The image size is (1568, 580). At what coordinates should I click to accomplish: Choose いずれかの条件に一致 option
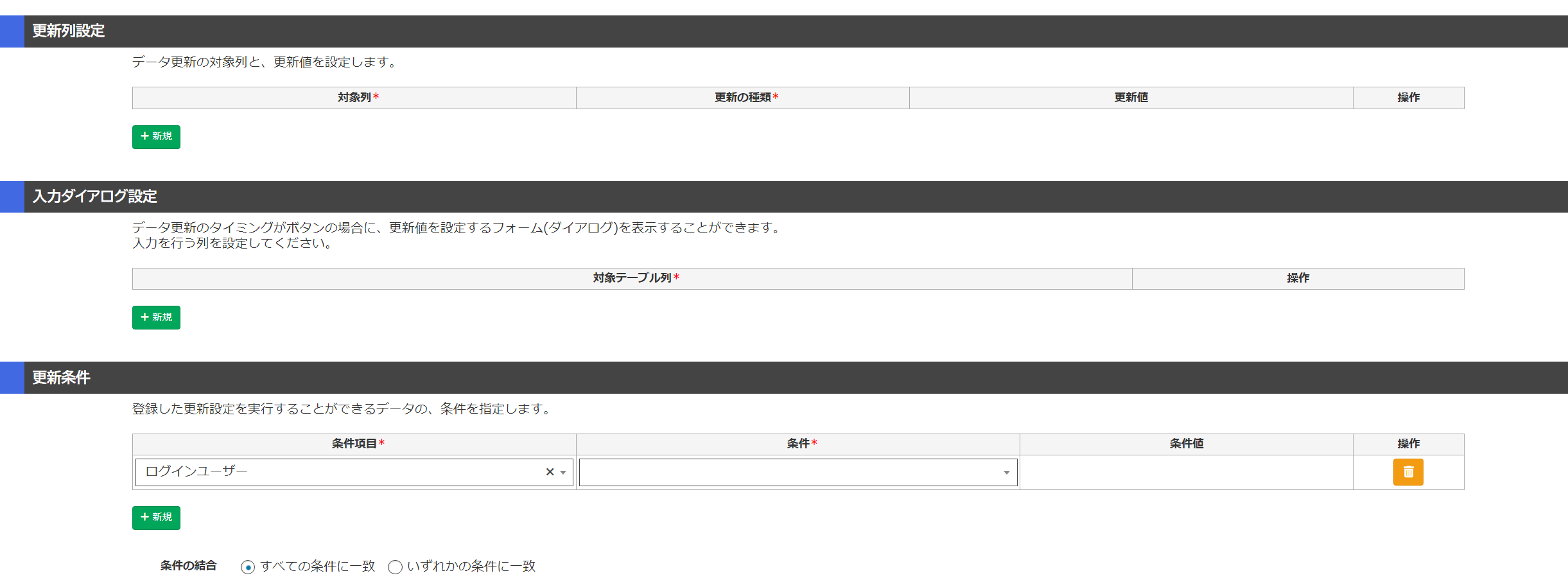[396, 567]
